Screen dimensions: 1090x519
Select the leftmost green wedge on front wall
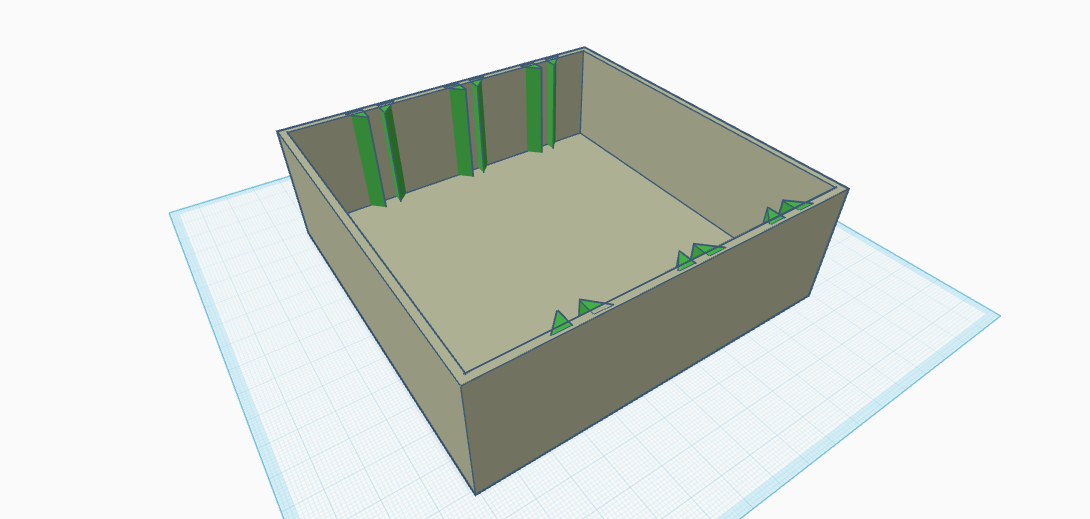click(x=560, y=323)
